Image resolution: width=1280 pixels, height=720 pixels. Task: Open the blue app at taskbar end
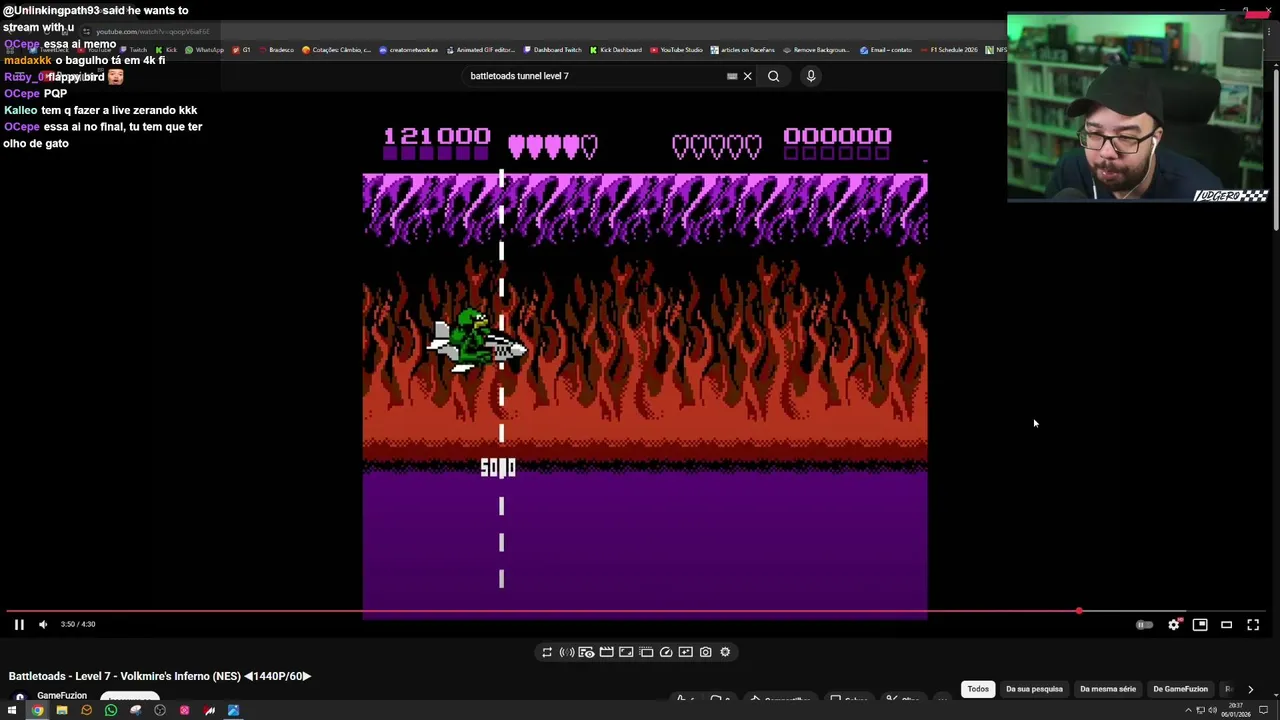click(x=233, y=711)
